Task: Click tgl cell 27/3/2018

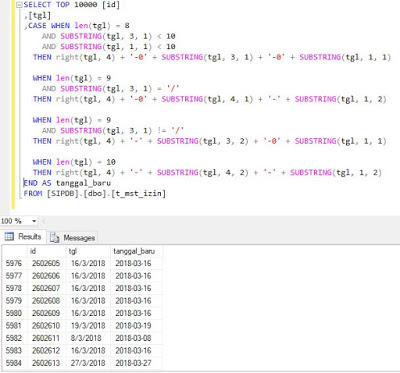Action: coord(88,363)
